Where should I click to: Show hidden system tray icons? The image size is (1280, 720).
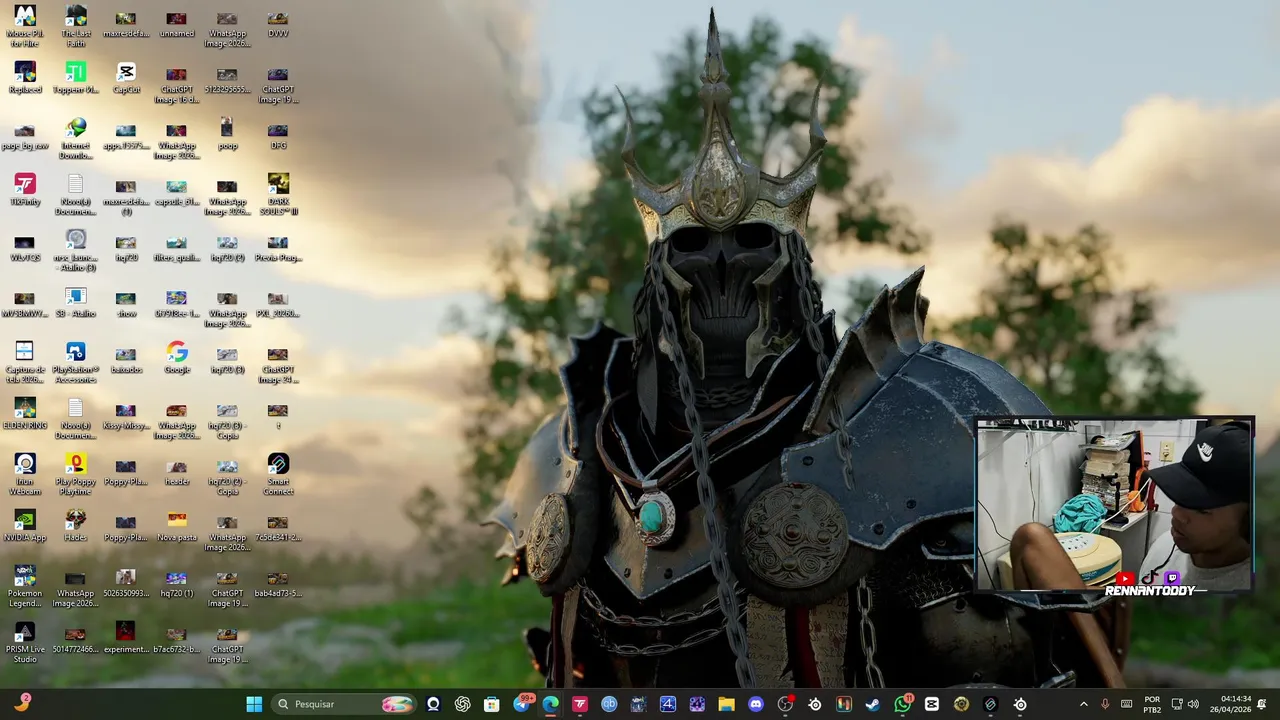tap(1083, 704)
